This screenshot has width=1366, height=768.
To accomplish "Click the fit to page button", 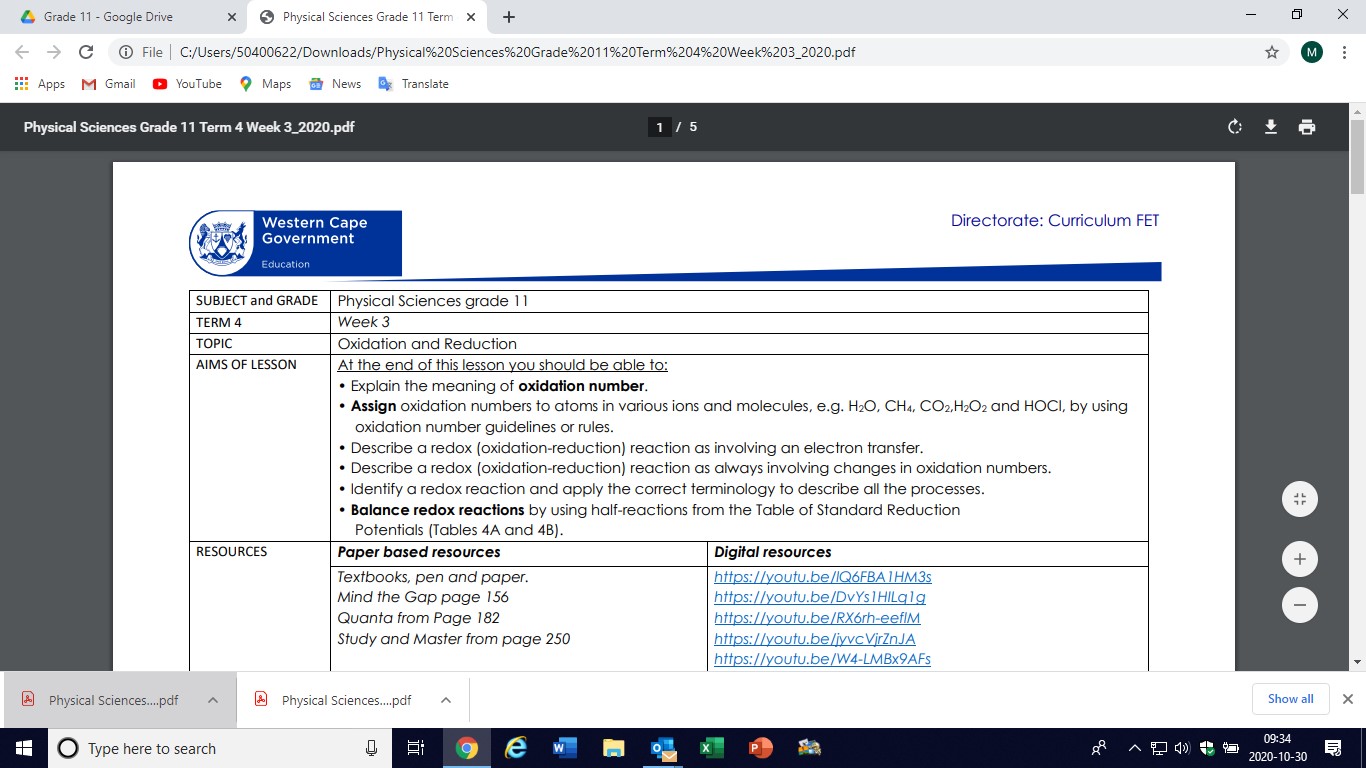I will pyautogui.click(x=1300, y=499).
